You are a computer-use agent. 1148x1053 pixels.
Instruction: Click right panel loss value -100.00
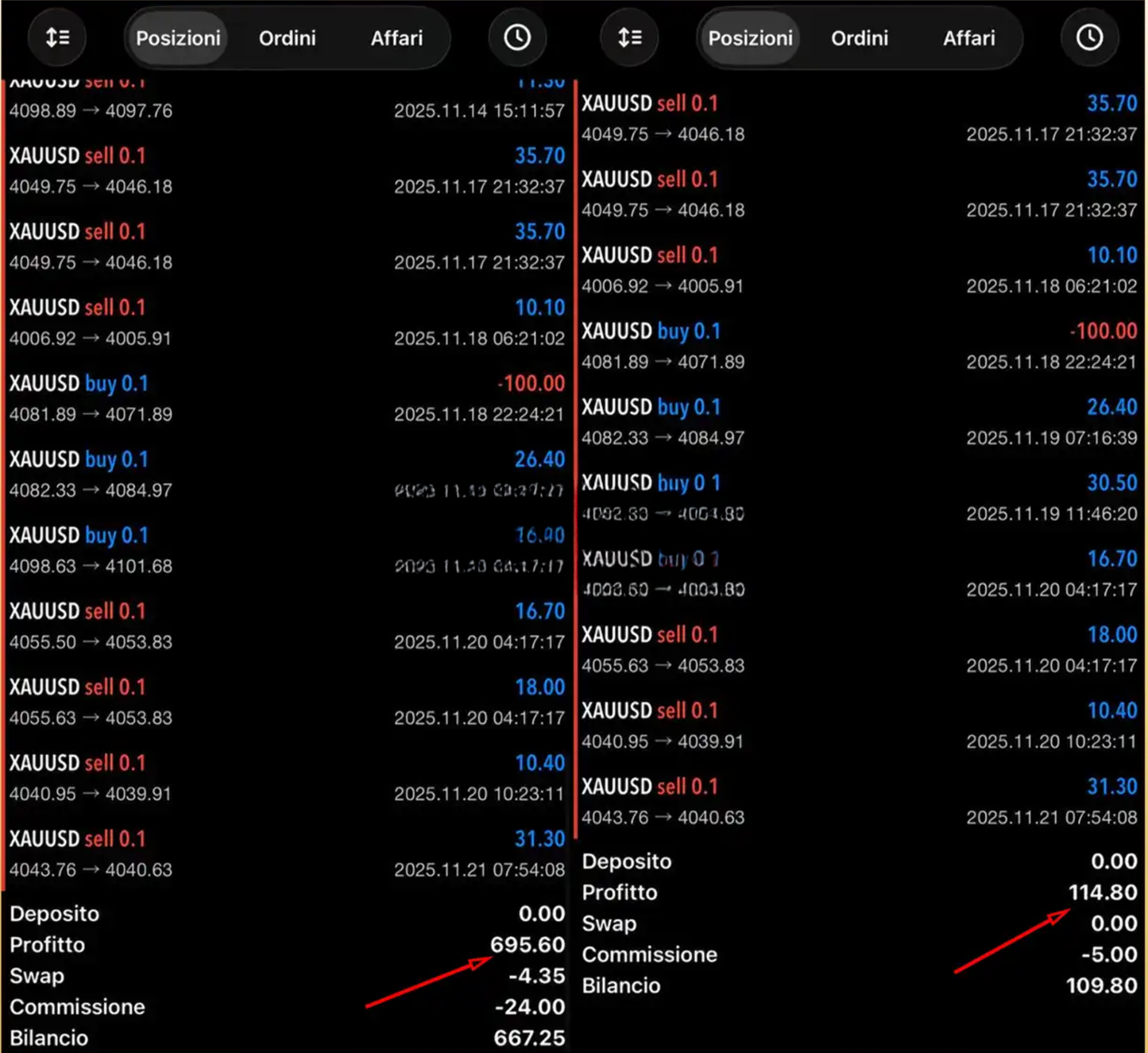(x=1103, y=331)
